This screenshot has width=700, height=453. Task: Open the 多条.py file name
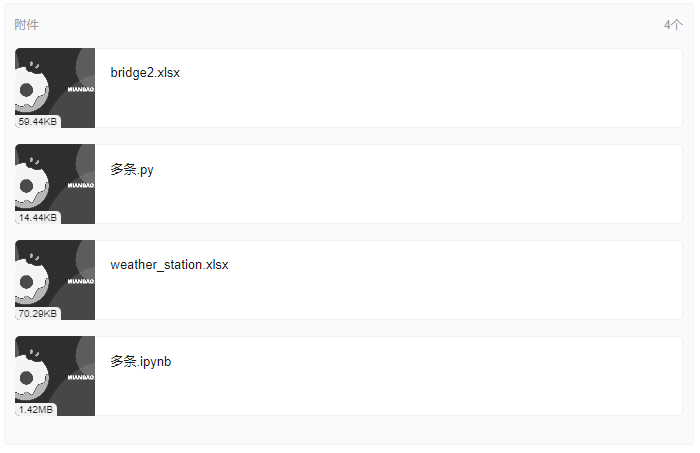[x=132, y=170]
